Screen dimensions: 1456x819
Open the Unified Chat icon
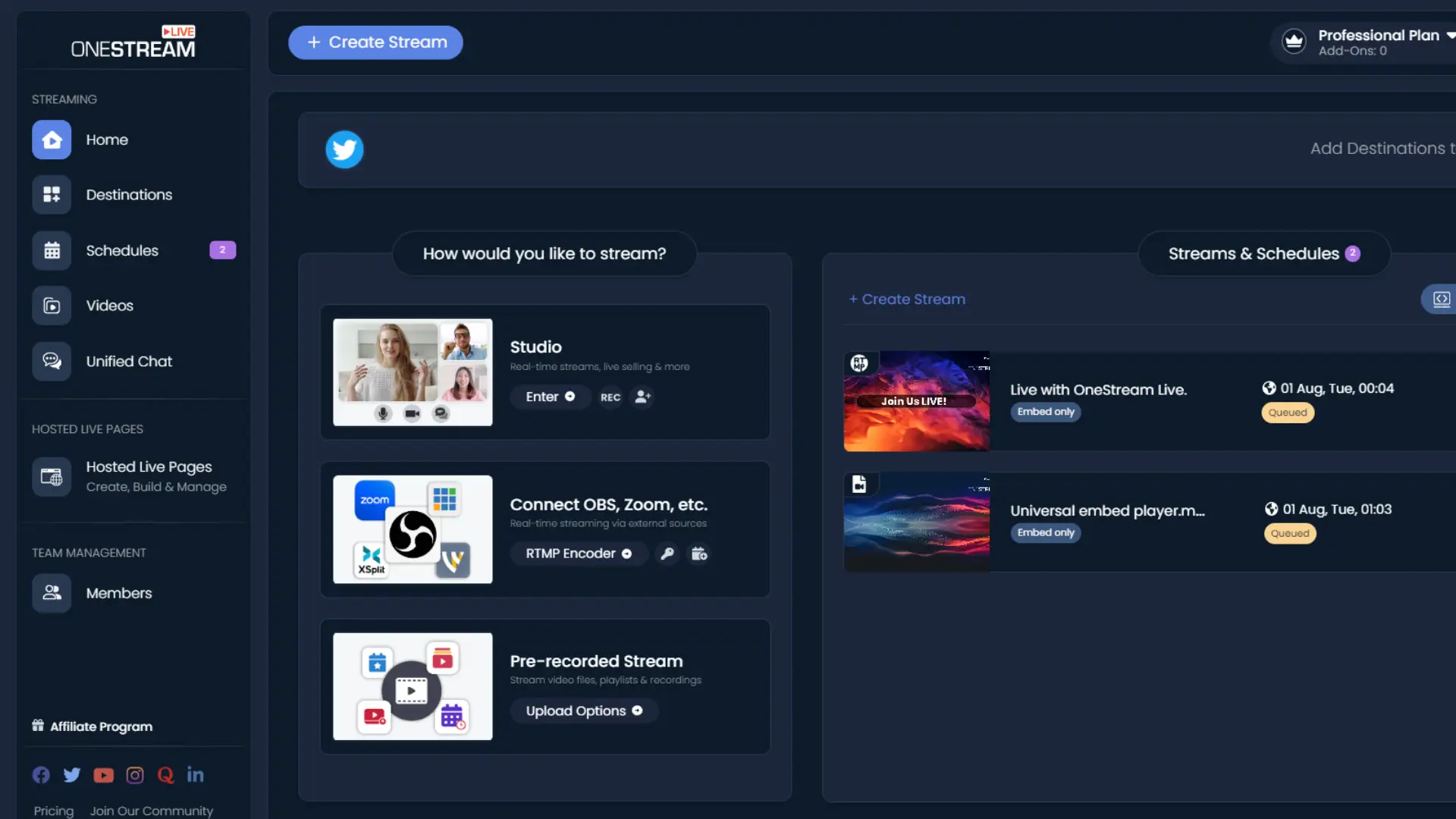tap(52, 361)
